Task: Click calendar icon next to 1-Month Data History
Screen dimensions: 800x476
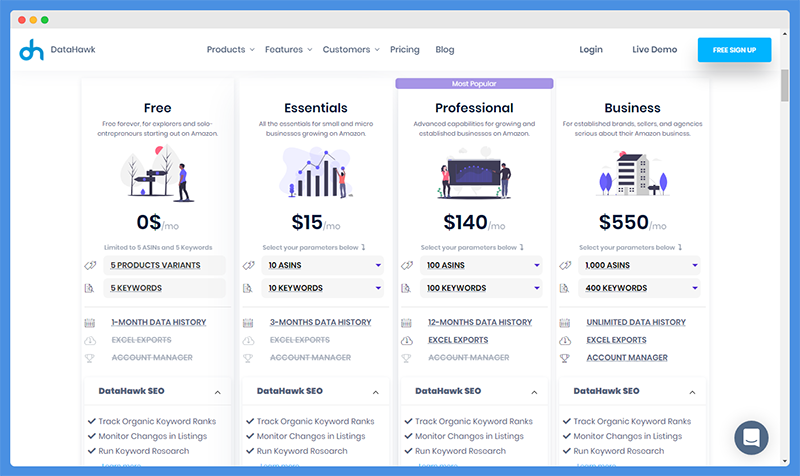Action: coord(90,322)
